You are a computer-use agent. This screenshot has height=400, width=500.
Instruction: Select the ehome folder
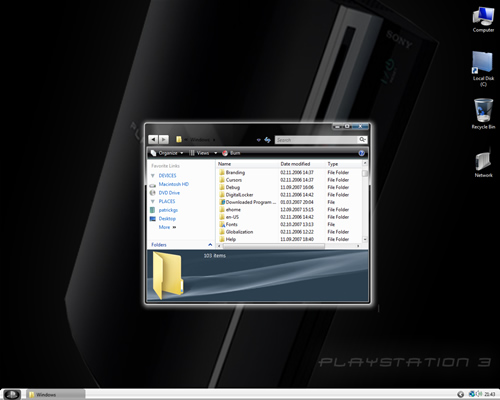233,210
